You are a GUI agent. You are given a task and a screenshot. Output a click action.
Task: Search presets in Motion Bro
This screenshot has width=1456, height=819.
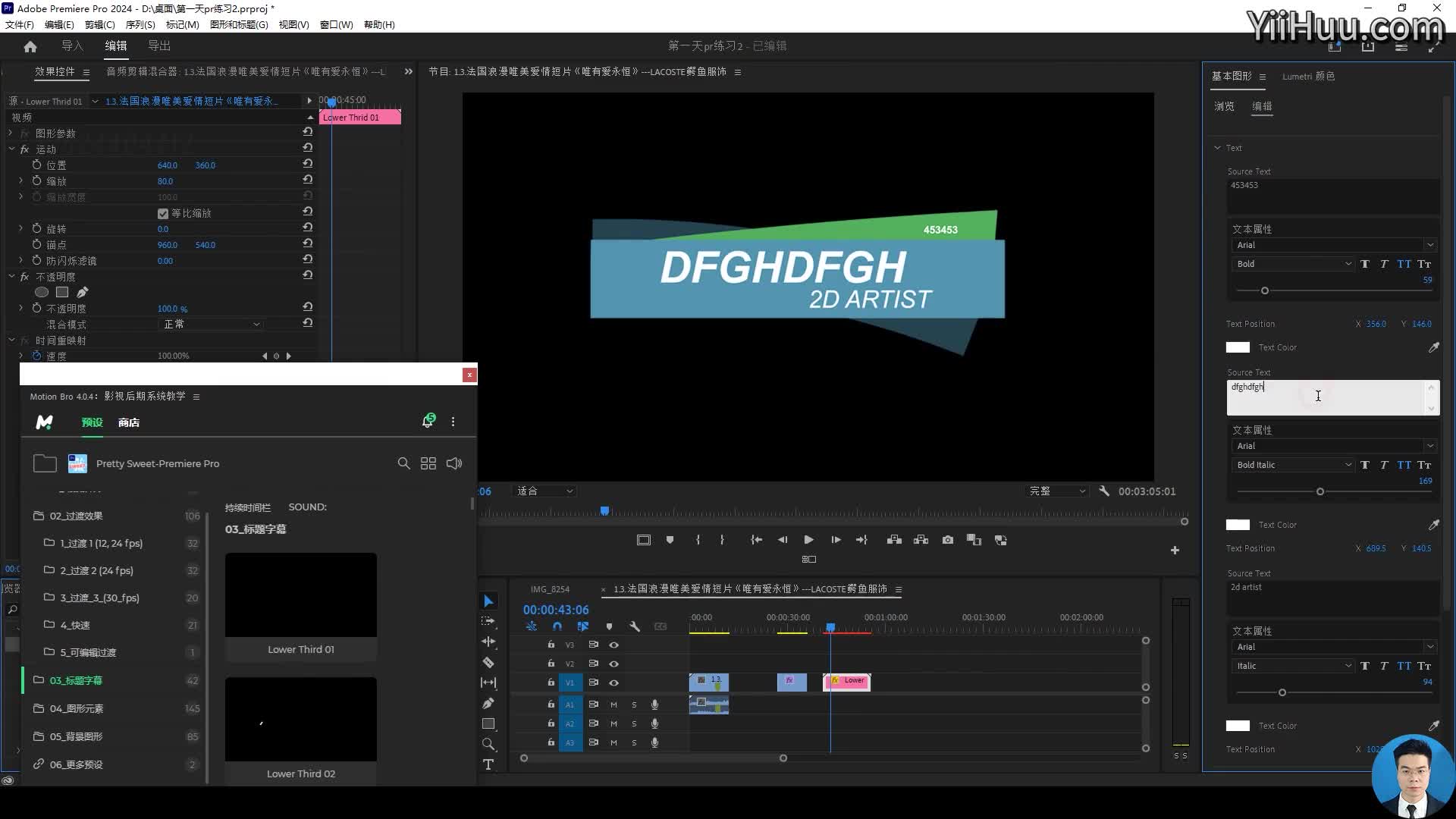403,463
